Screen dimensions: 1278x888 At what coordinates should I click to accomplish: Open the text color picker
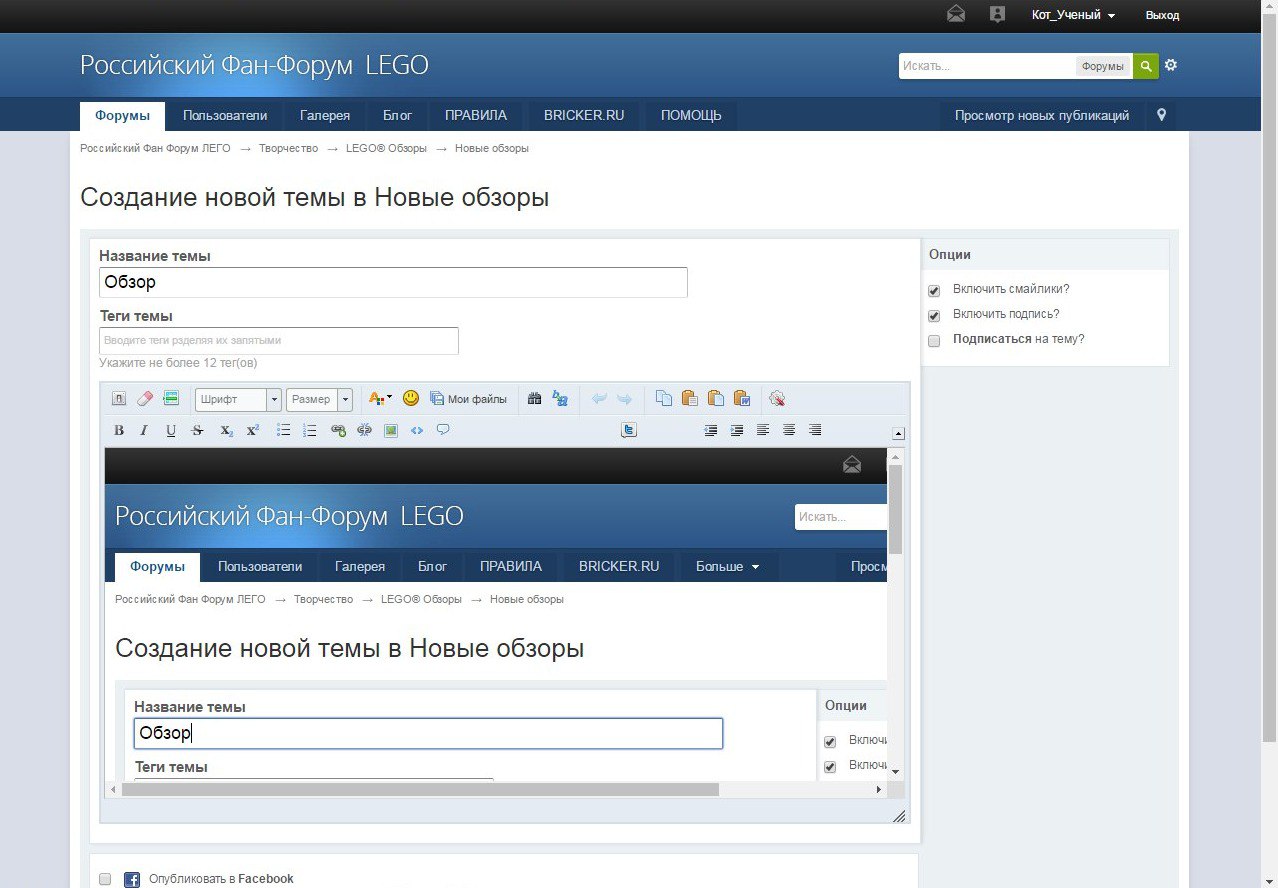pyautogui.click(x=380, y=399)
